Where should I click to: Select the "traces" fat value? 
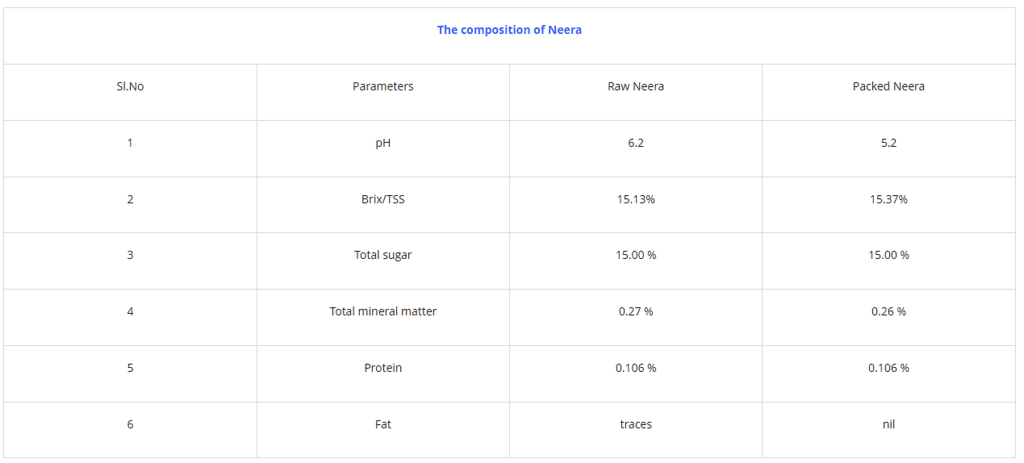pyautogui.click(x=636, y=424)
